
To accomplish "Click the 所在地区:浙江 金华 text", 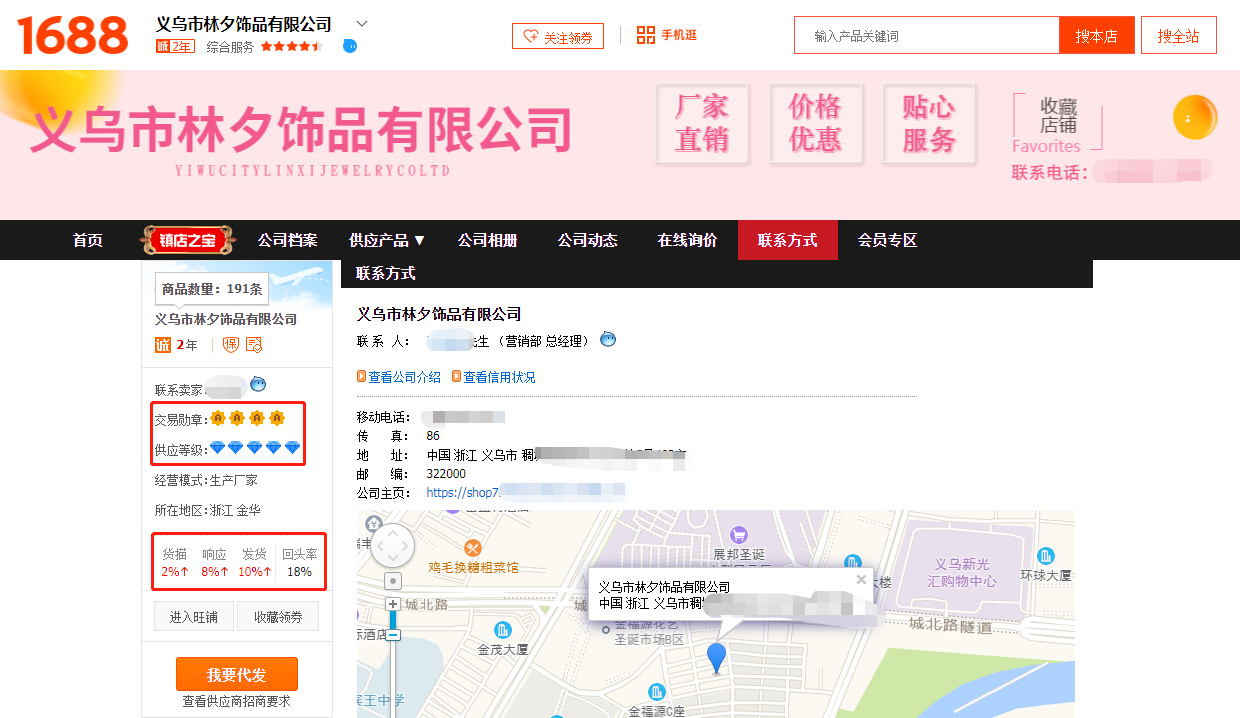I will [207, 510].
